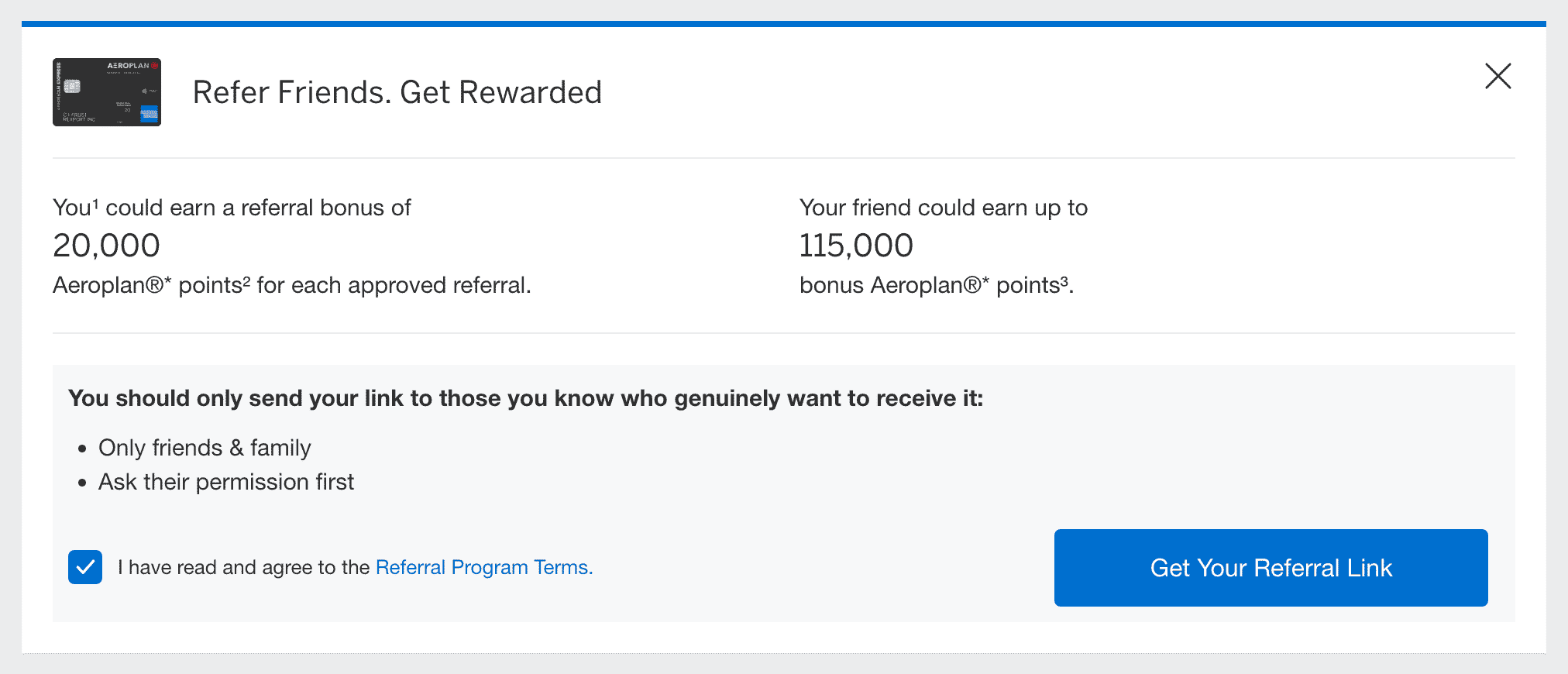Click the bold send-your-link warning text

(x=525, y=398)
